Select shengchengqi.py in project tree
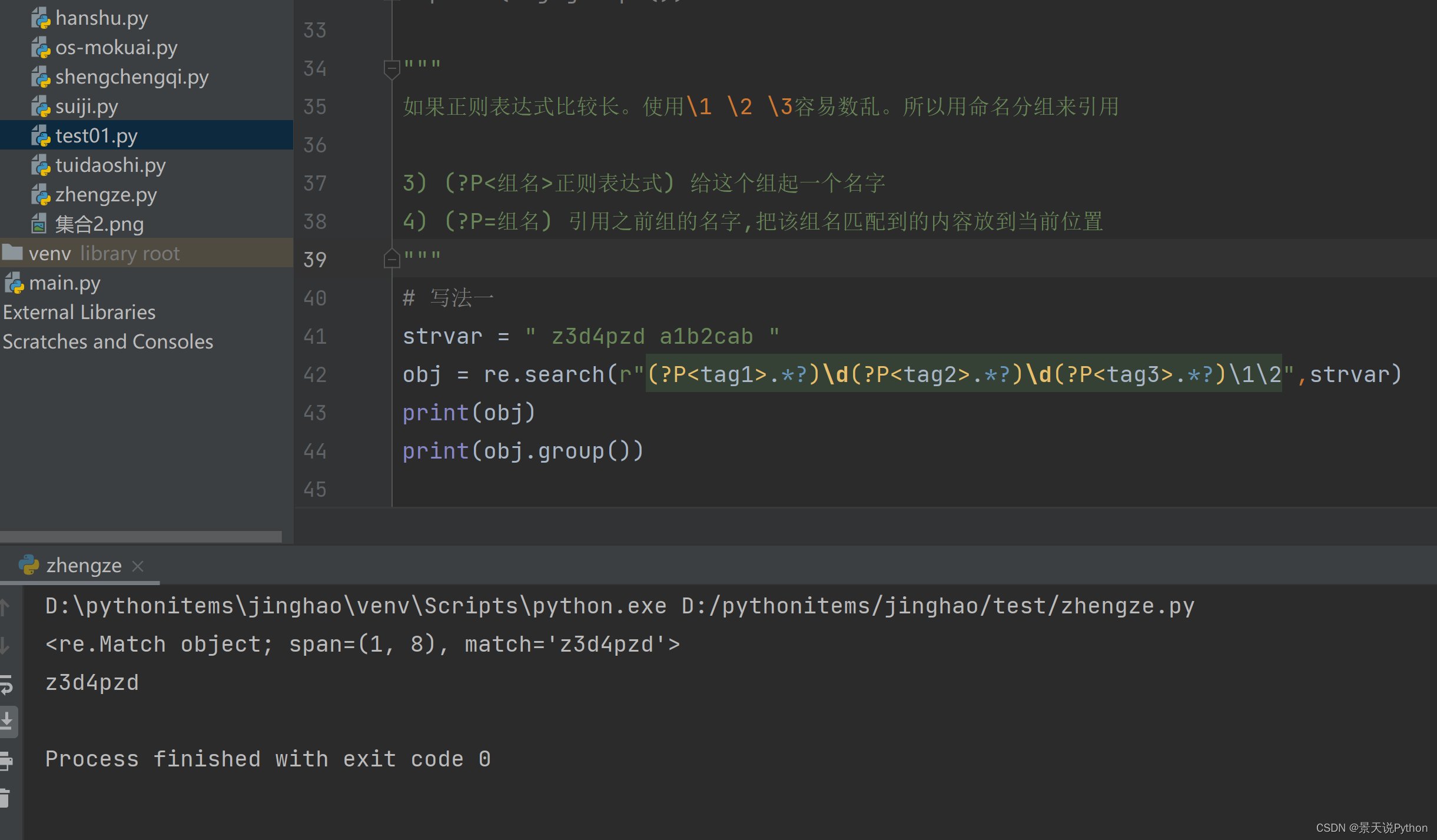 click(x=132, y=77)
